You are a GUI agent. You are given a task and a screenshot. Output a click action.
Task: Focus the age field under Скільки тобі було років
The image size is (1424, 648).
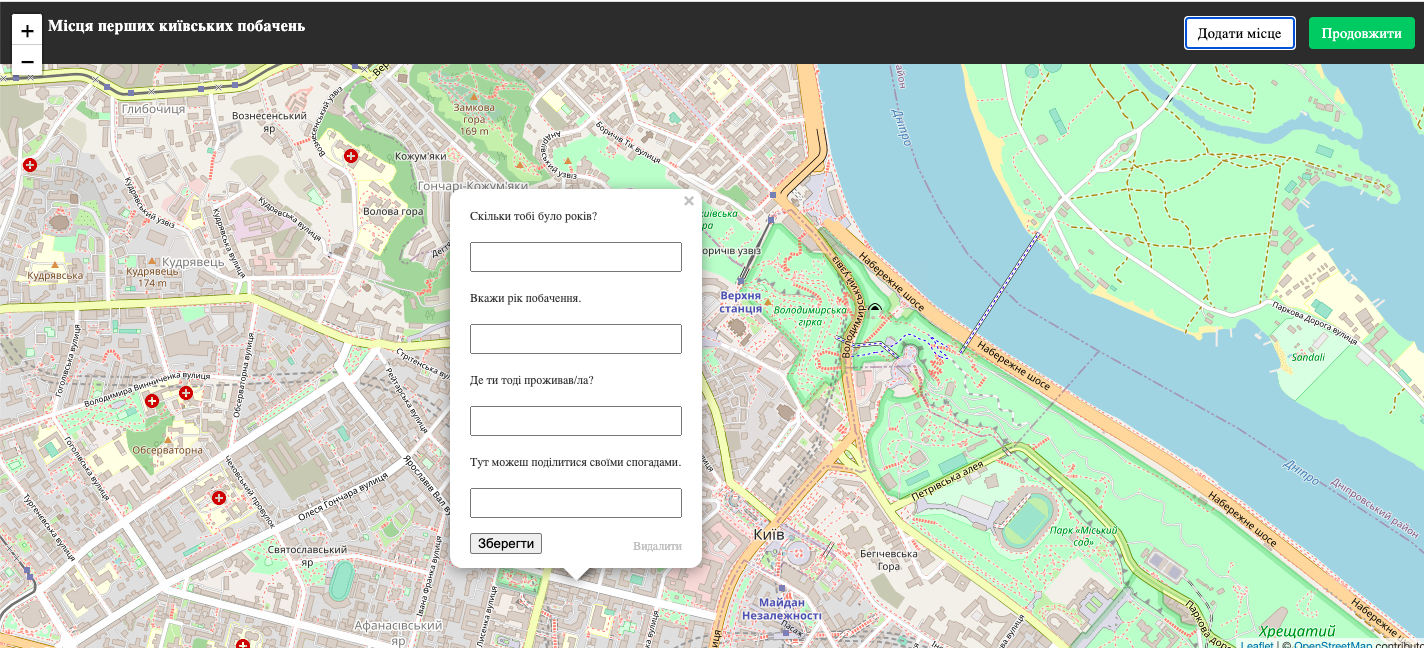576,257
